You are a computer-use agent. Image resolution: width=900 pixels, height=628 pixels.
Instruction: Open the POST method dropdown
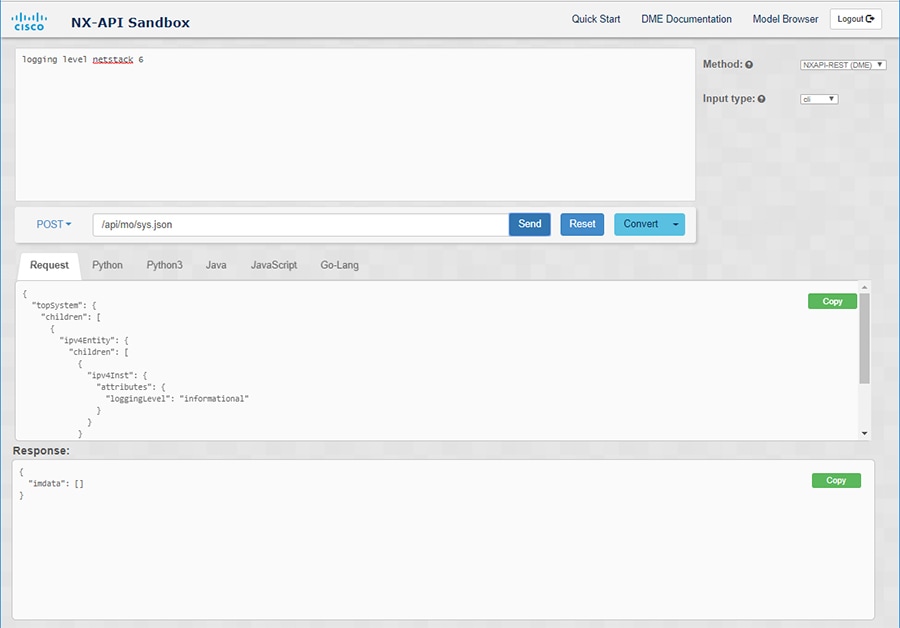pyautogui.click(x=54, y=224)
